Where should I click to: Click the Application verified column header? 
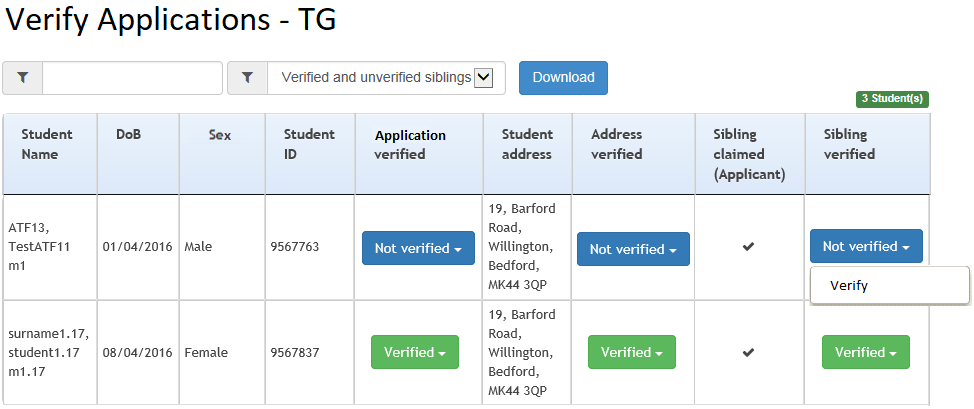pos(410,144)
